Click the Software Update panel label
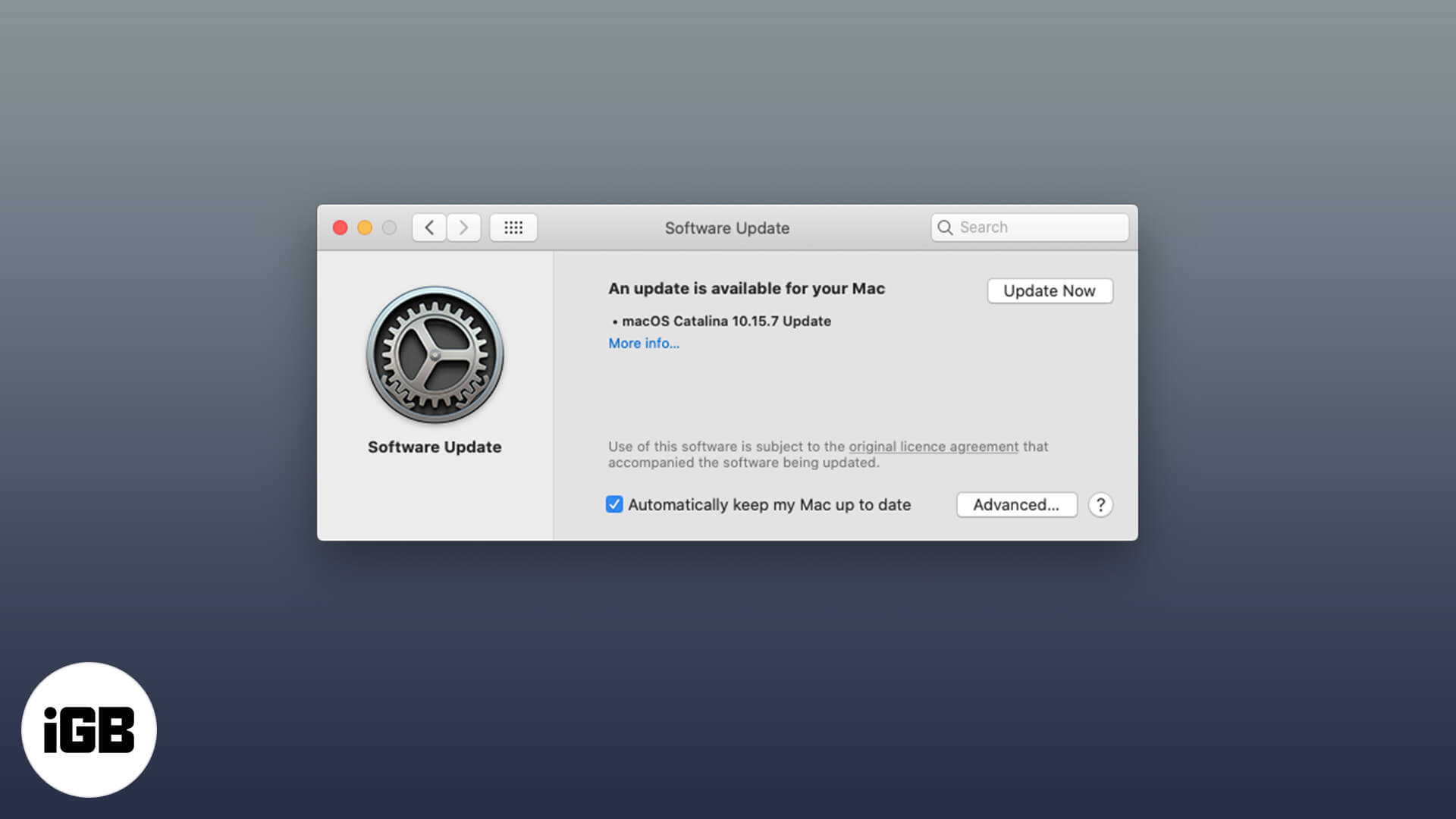 click(434, 447)
